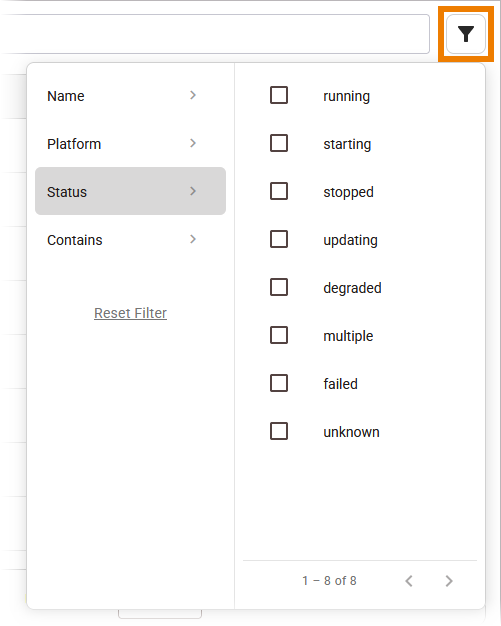The height and width of the screenshot is (626, 501).
Task: Check the failed status checkbox
Action: [x=279, y=383]
